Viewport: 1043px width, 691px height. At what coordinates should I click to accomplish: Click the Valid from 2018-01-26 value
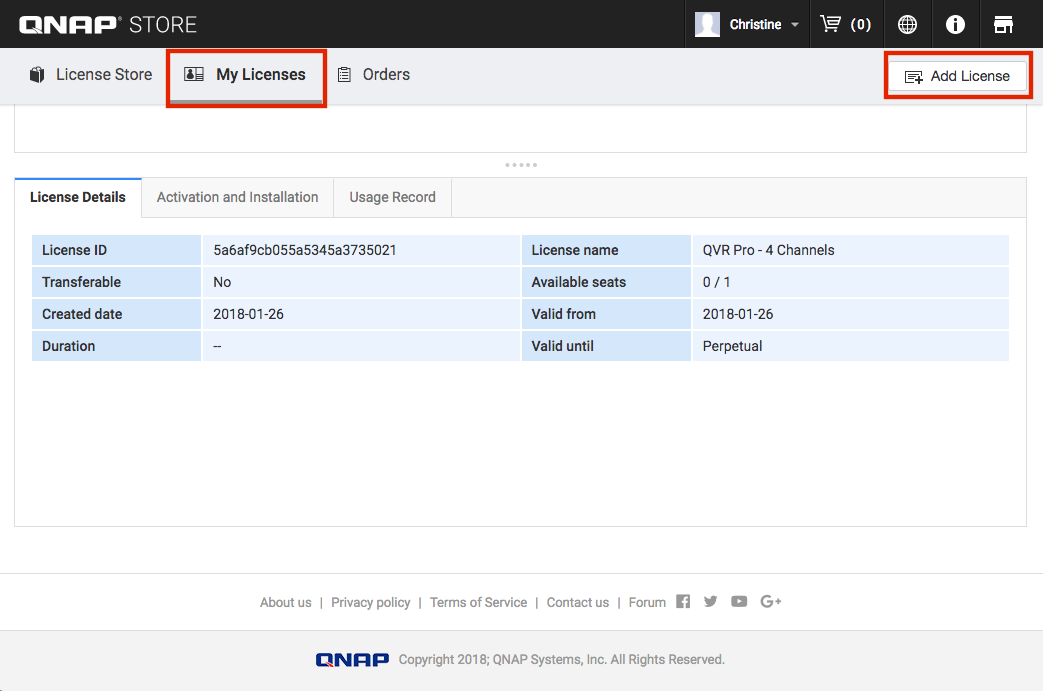[738, 314]
